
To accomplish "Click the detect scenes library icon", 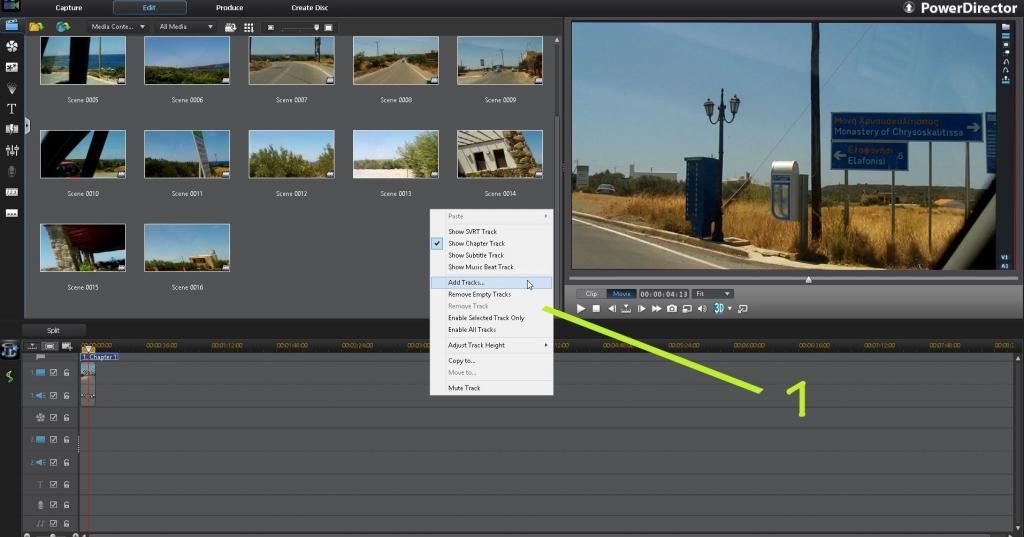I will (231, 27).
